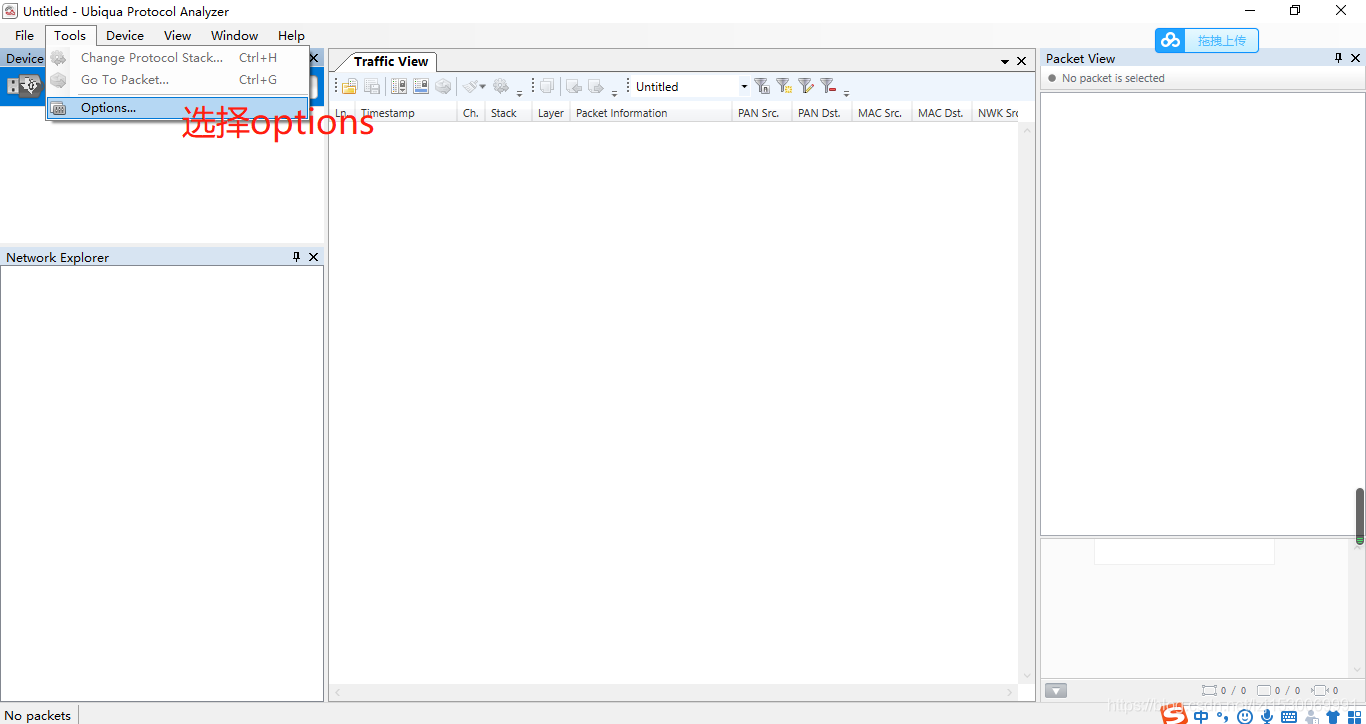Image resolution: width=1366 pixels, height=724 pixels.
Task: Toggle the Chinese 中 input mode icon
Action: [1201, 717]
